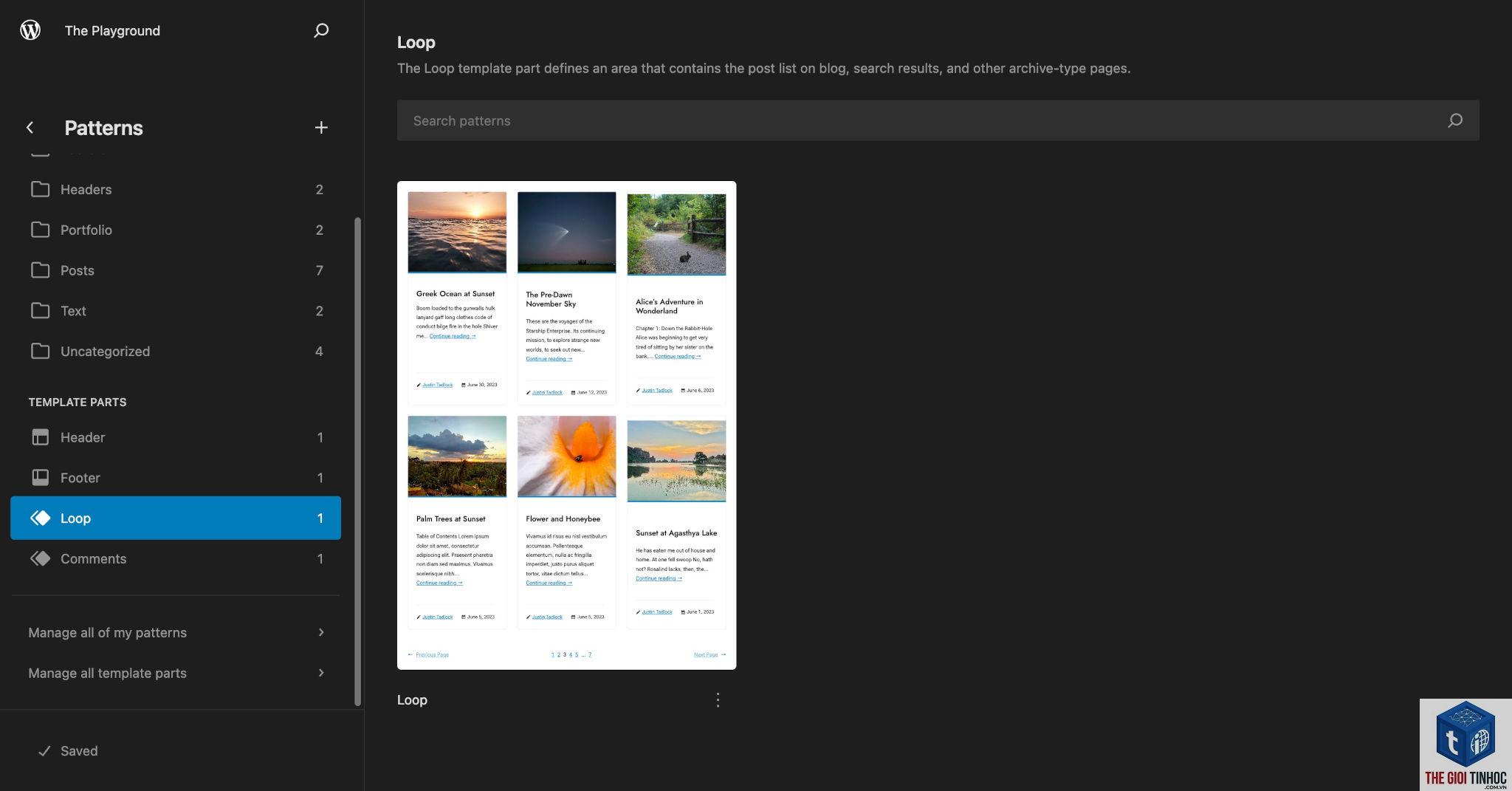Open the Headers patterns category
The height and width of the screenshot is (791, 1512).
tap(176, 189)
